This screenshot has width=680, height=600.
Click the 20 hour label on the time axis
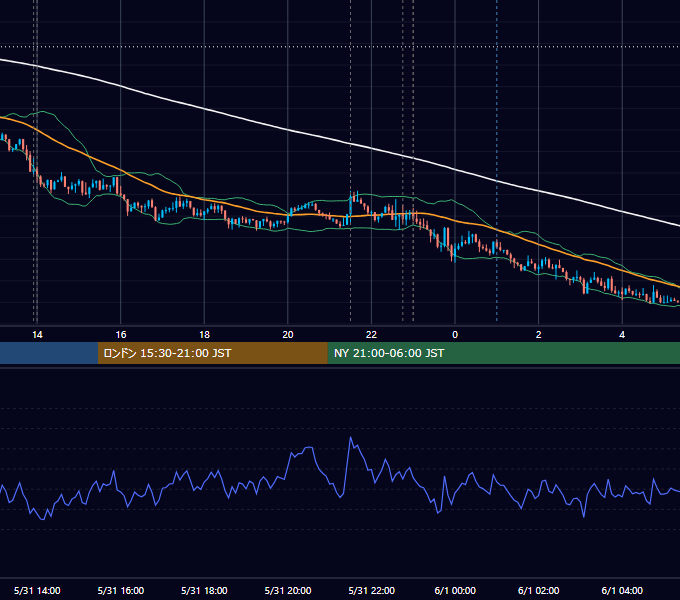click(288, 335)
